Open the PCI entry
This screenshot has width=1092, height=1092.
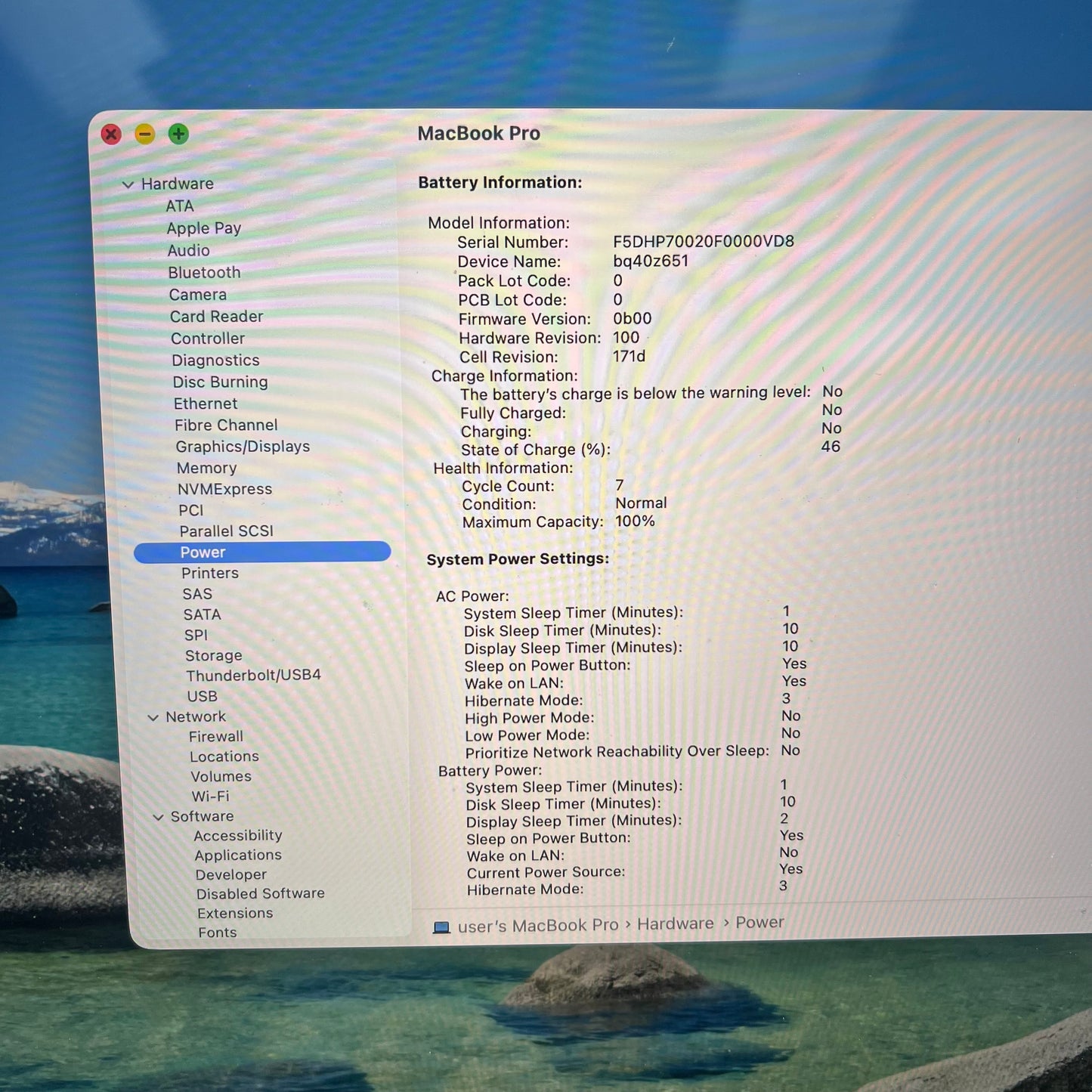tap(191, 510)
